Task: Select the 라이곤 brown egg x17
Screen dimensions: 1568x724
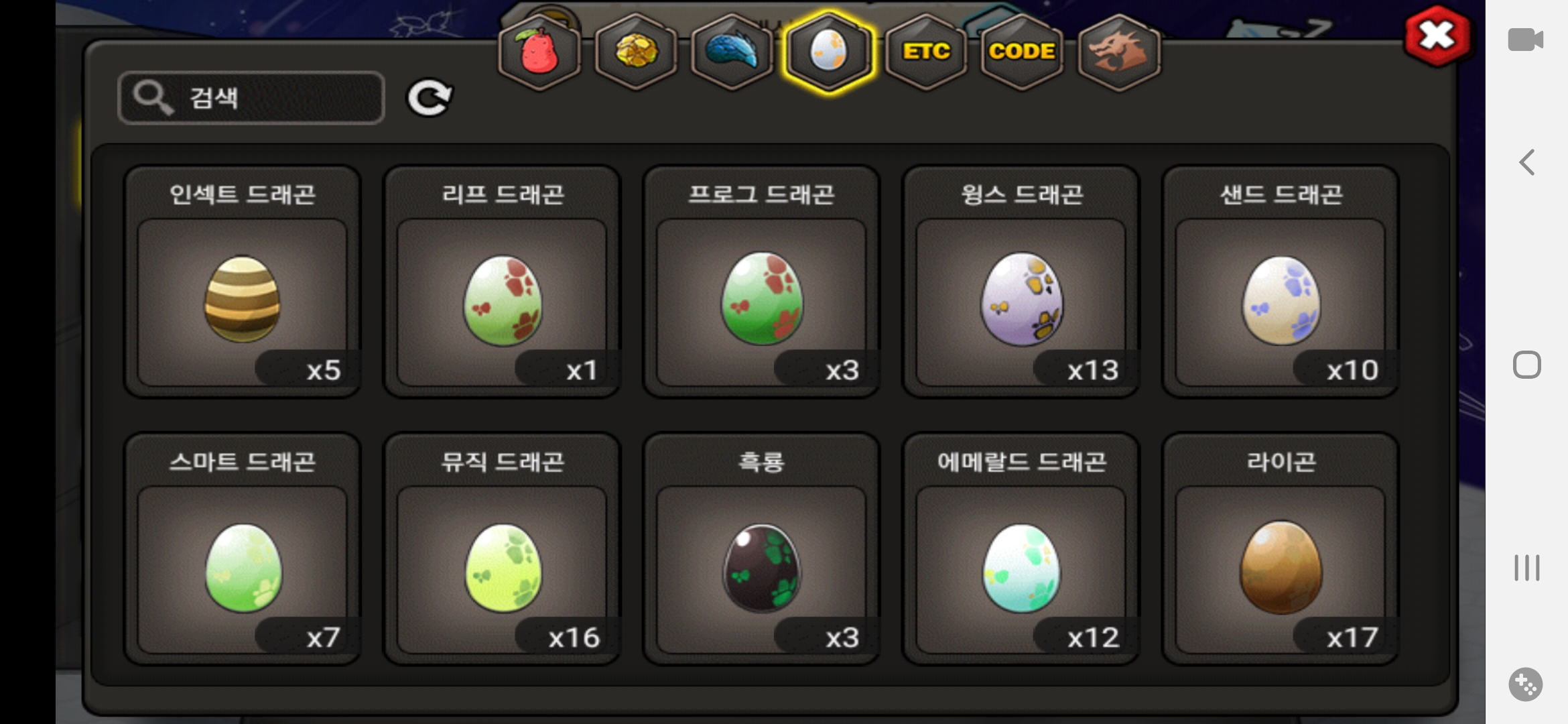Action: coord(1281,549)
